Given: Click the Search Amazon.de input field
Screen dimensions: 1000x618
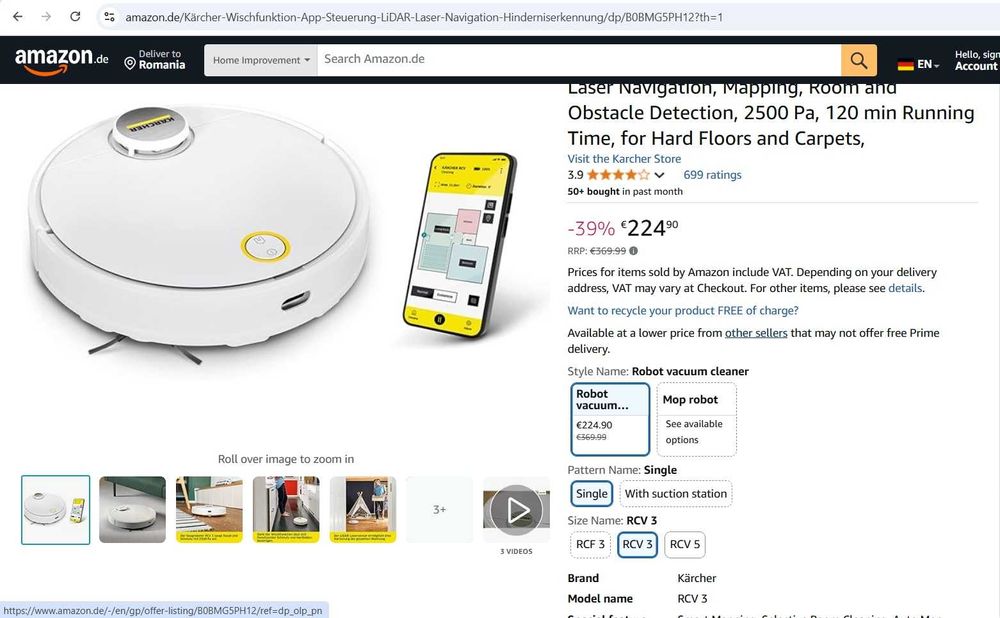Looking at the screenshot, I should (578, 59).
